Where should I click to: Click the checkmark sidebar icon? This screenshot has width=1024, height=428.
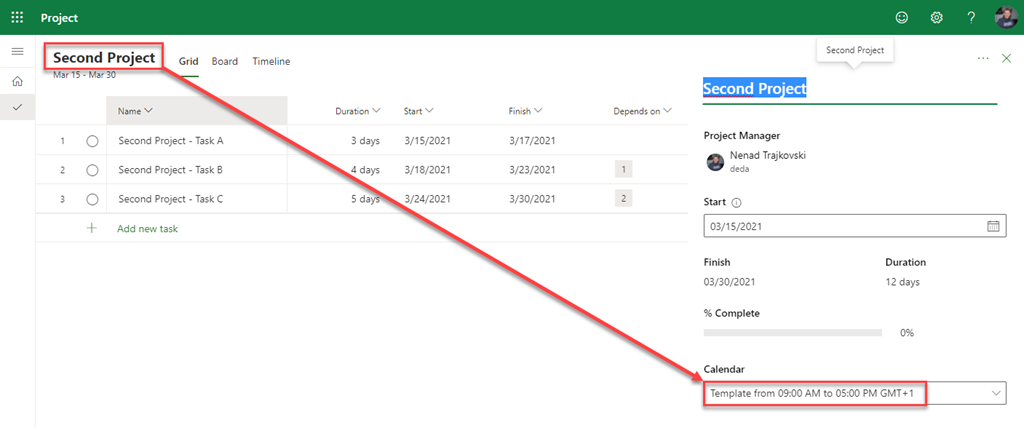point(17,107)
